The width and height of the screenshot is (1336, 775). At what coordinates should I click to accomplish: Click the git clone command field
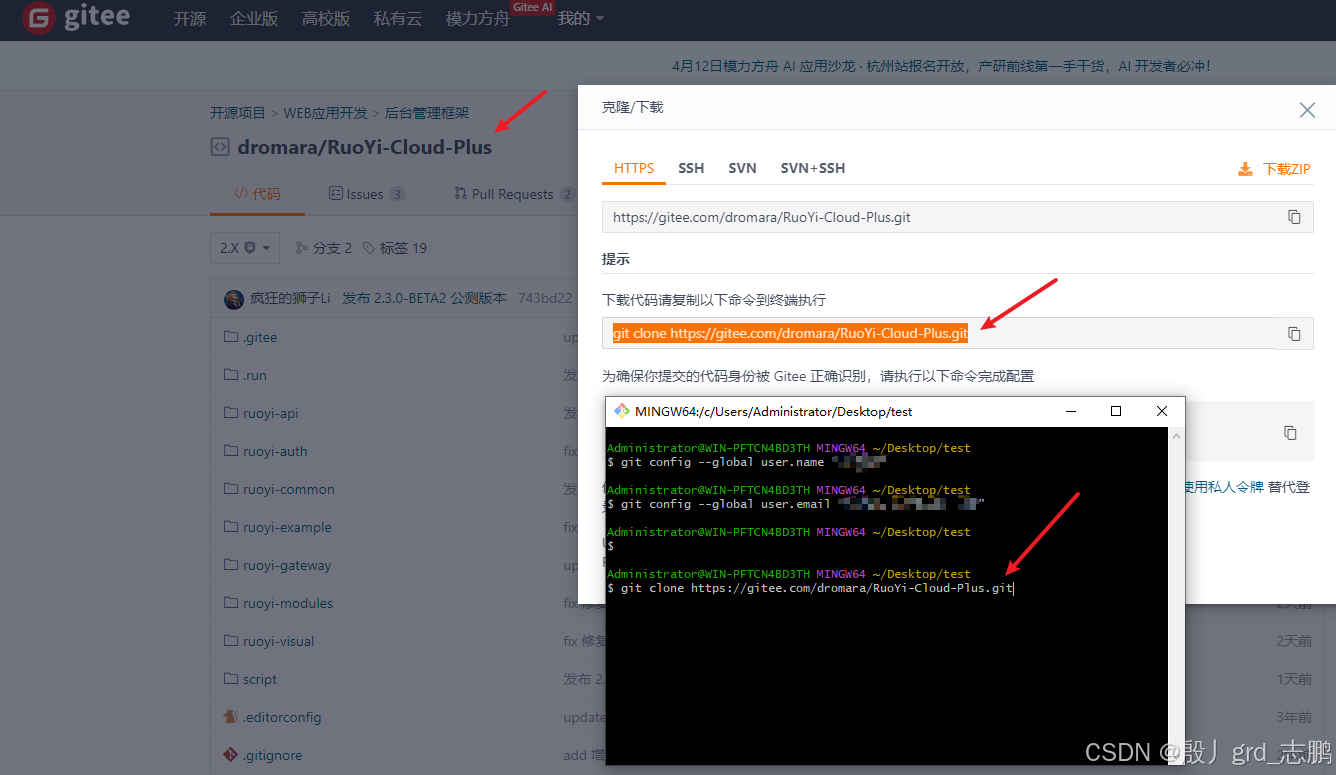point(938,333)
